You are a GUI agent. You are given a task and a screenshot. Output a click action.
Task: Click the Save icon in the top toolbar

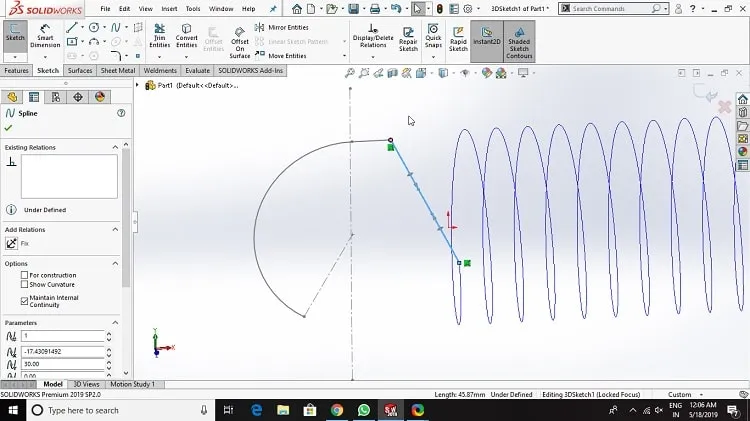pos(353,9)
